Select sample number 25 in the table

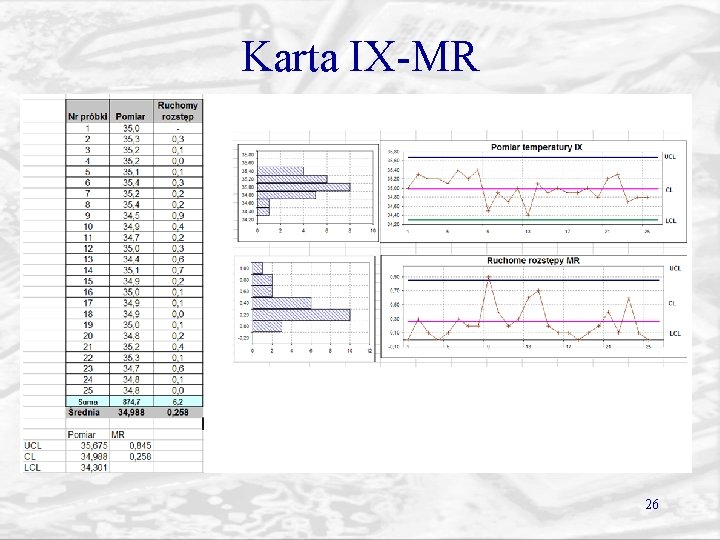pyautogui.click(x=88, y=391)
